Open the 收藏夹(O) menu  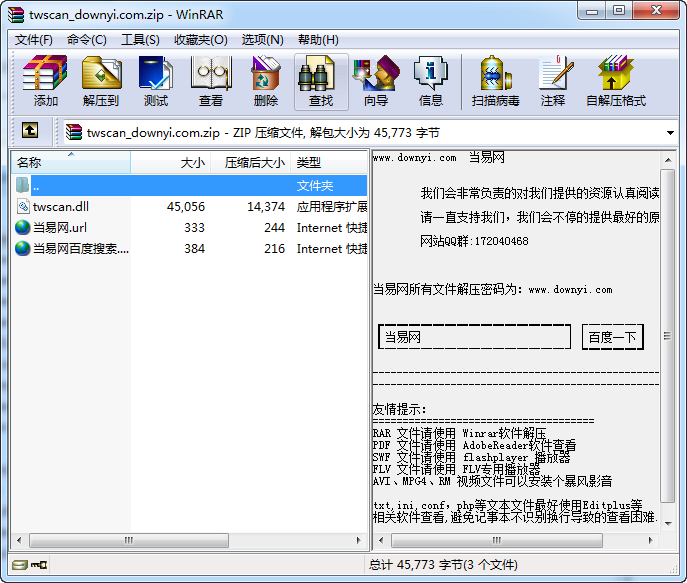[x=201, y=40]
